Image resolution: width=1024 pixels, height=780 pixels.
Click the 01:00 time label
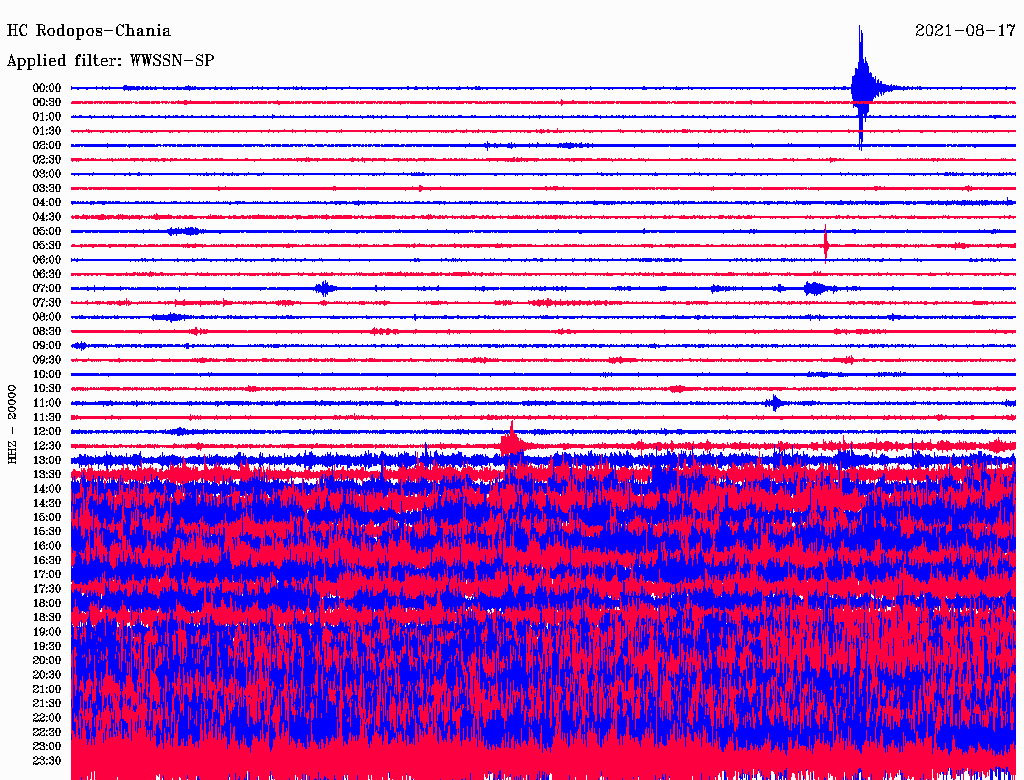click(47, 116)
